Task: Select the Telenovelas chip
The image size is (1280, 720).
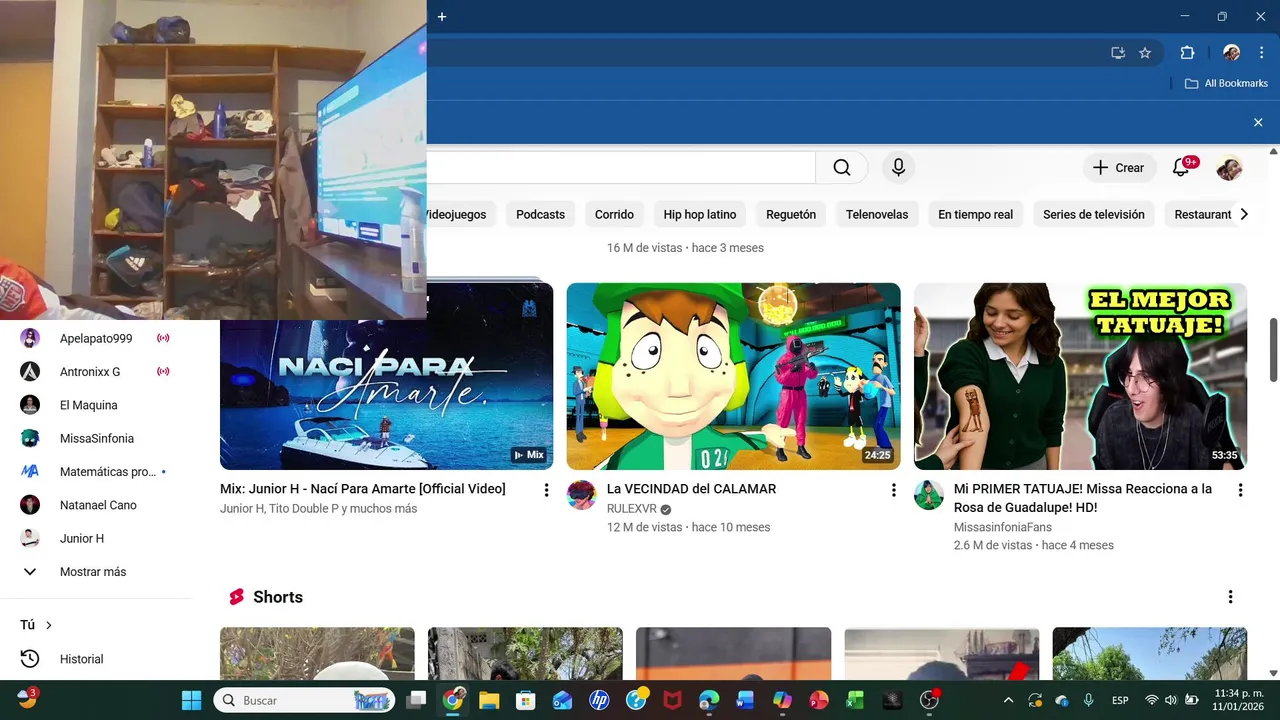Action: (x=877, y=214)
